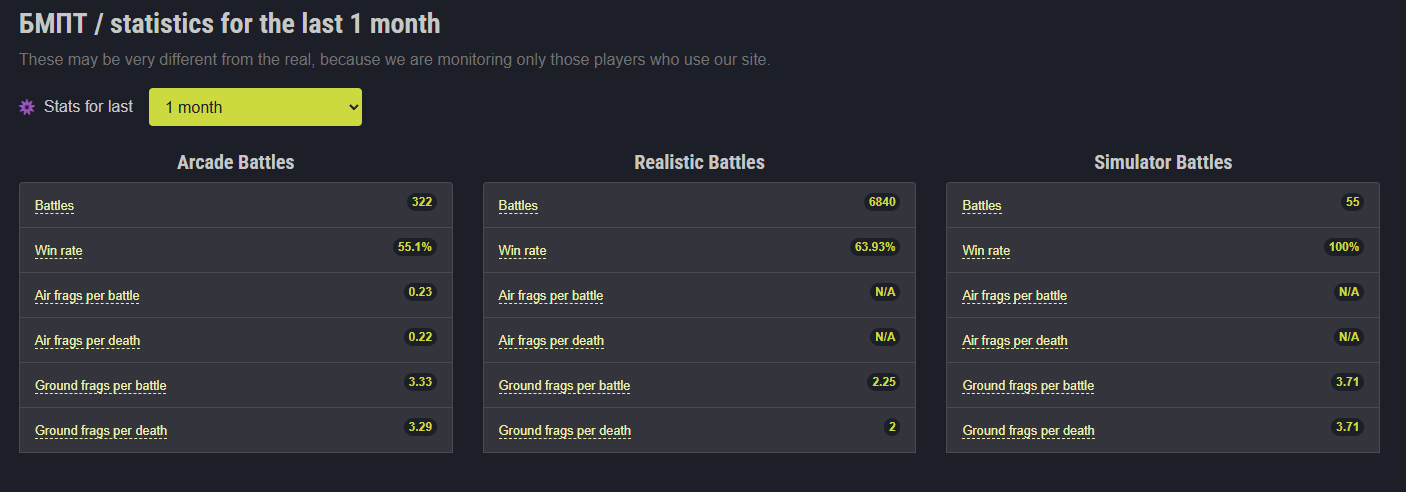Click Win rate label in Realistic Battles
Viewport: 1406px width, 492px height.
pos(522,251)
